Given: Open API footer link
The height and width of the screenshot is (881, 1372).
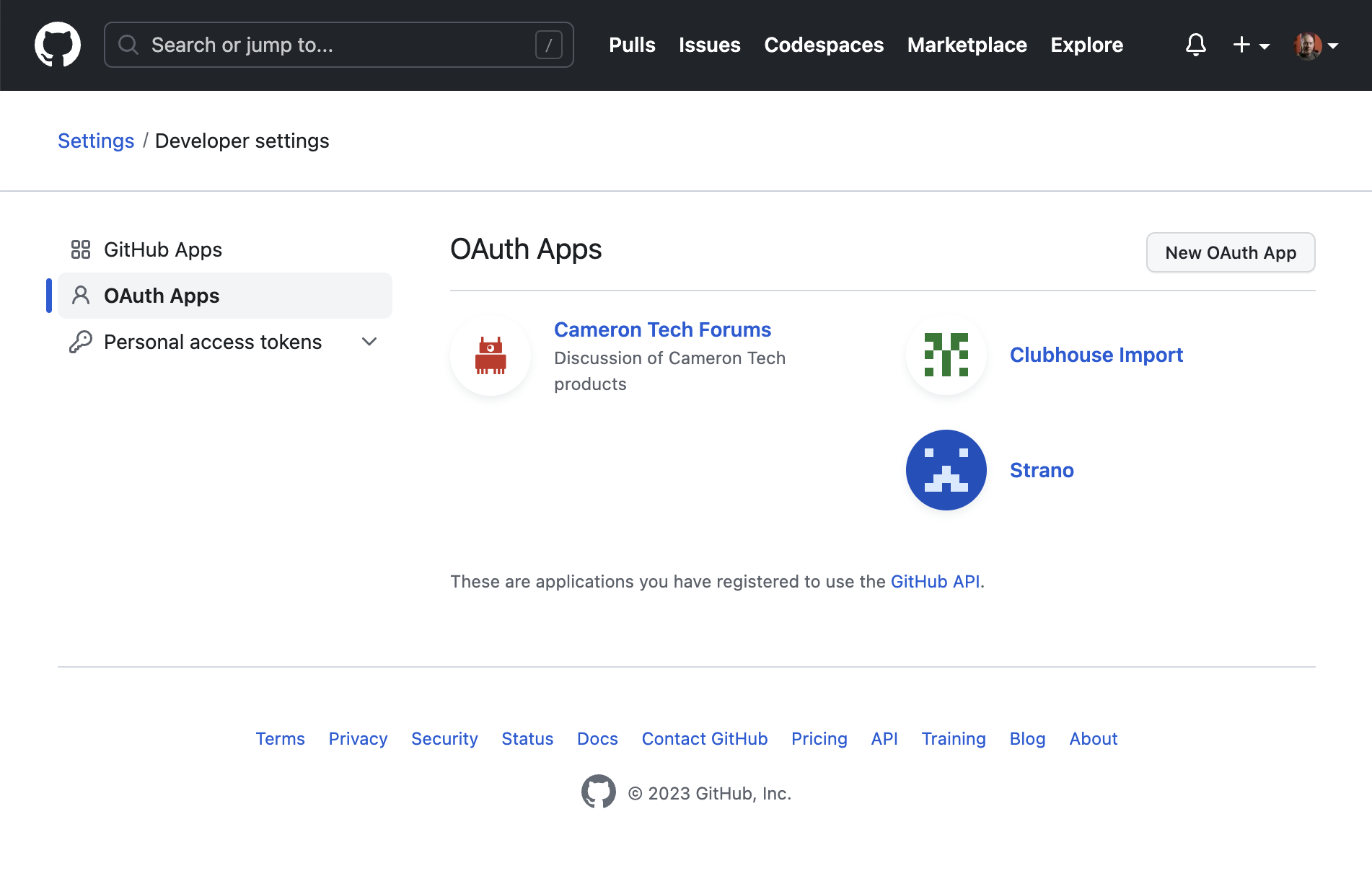Looking at the screenshot, I should coord(884,738).
